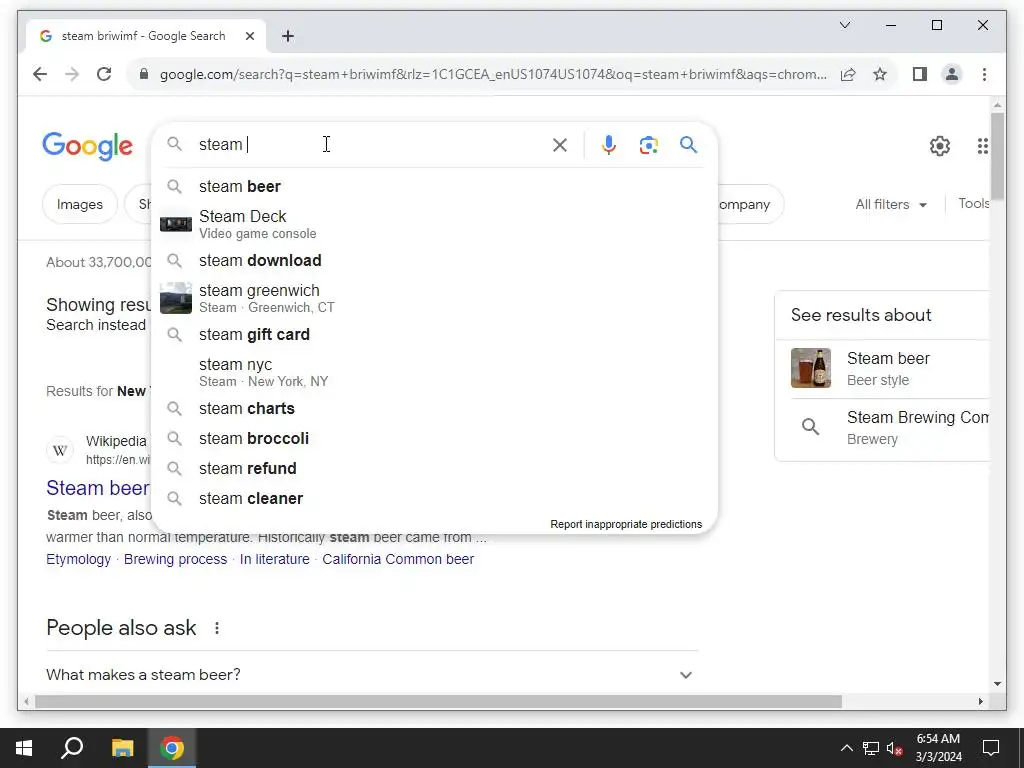Open People also ask options menu
1024x768 pixels.
217,628
